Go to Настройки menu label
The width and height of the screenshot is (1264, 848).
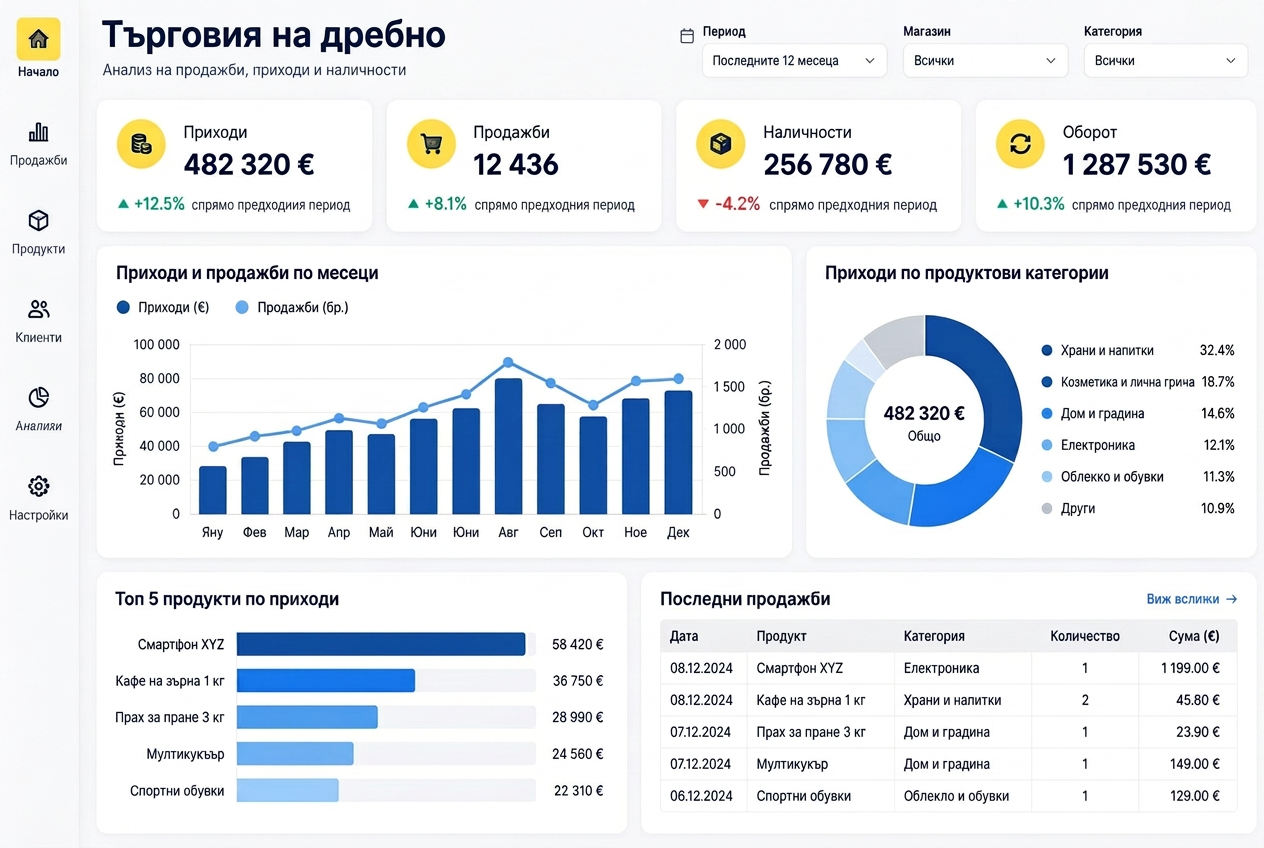tap(38, 515)
